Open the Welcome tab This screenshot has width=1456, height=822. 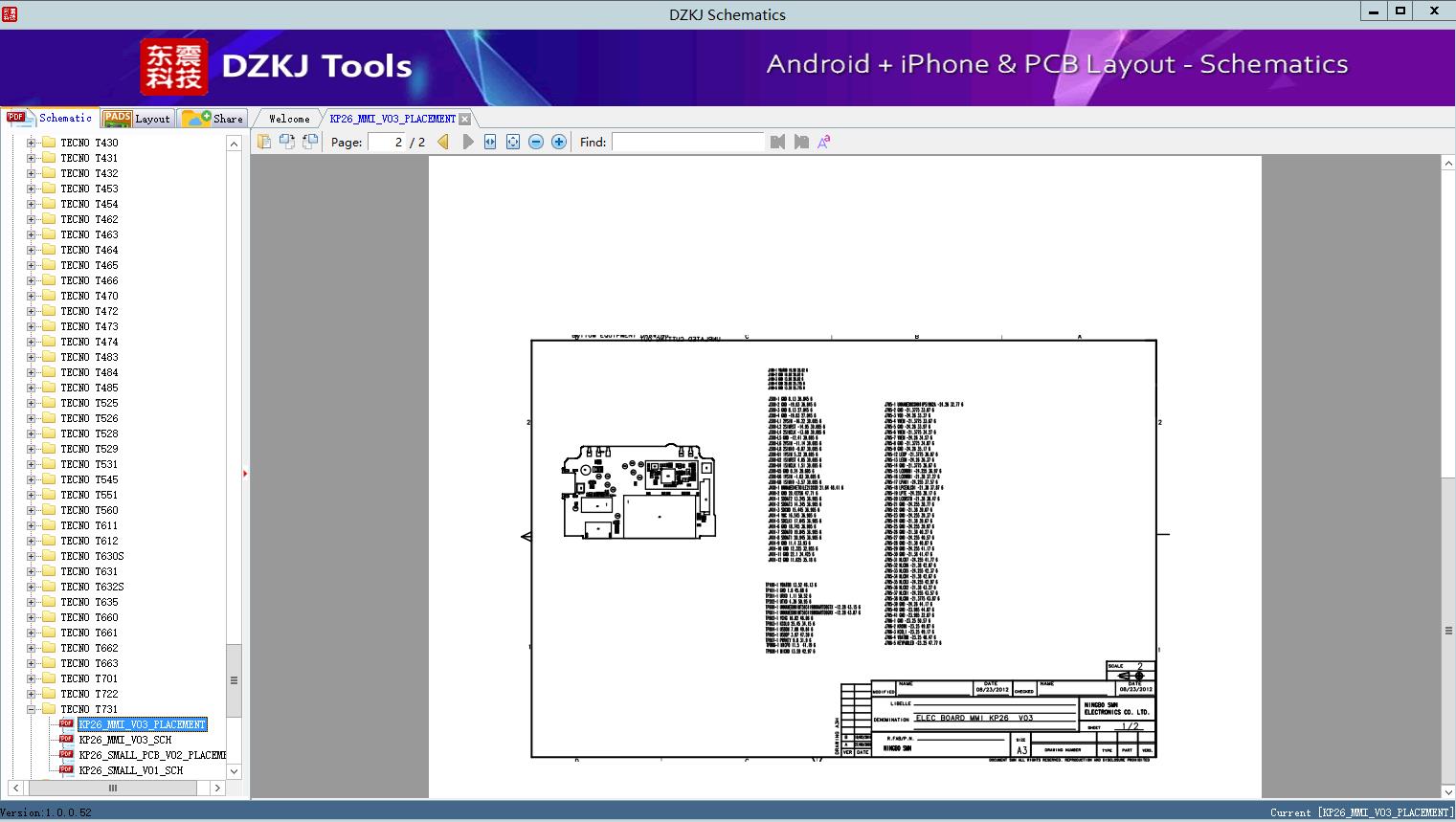coord(288,119)
